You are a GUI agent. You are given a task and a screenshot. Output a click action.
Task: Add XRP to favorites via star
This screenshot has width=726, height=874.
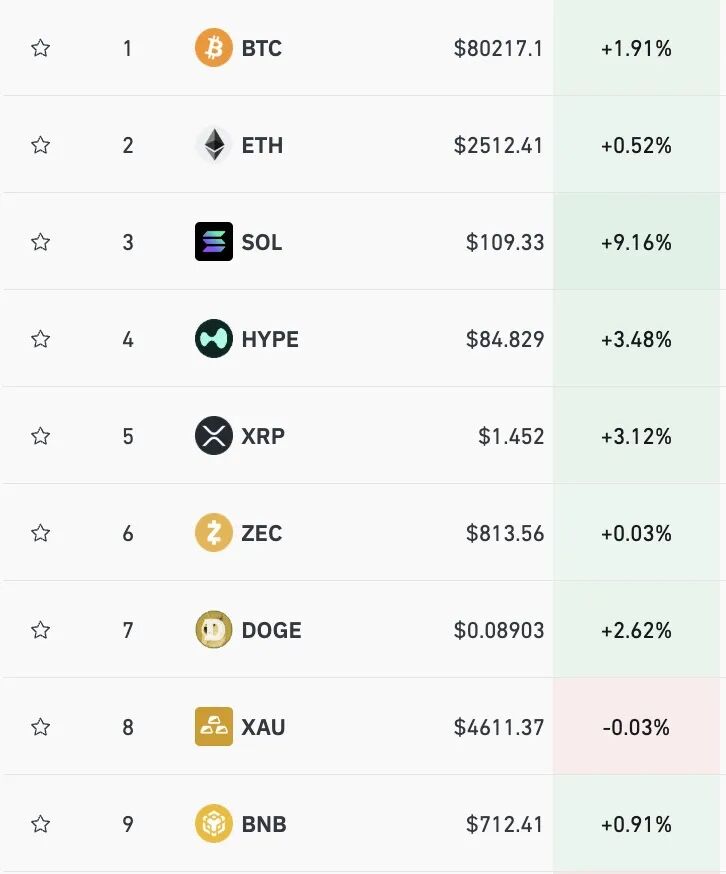point(40,436)
